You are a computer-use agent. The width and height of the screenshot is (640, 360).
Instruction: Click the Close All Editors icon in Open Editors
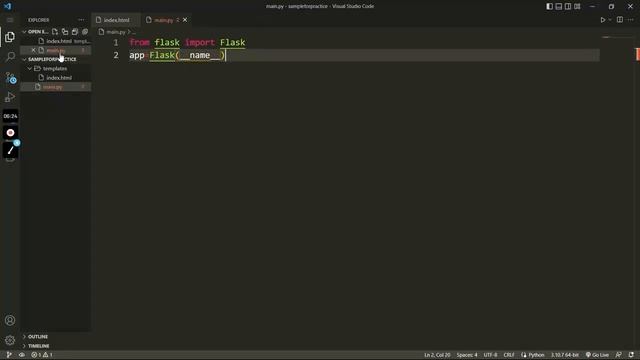(x=85, y=31)
